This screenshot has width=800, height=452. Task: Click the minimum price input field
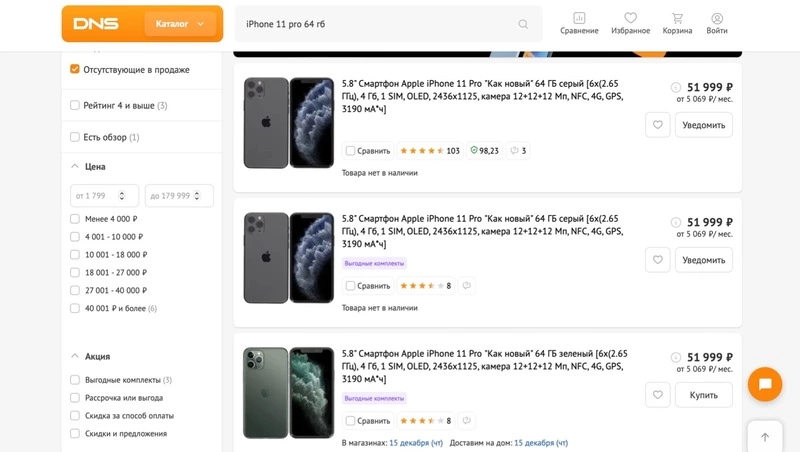click(104, 196)
